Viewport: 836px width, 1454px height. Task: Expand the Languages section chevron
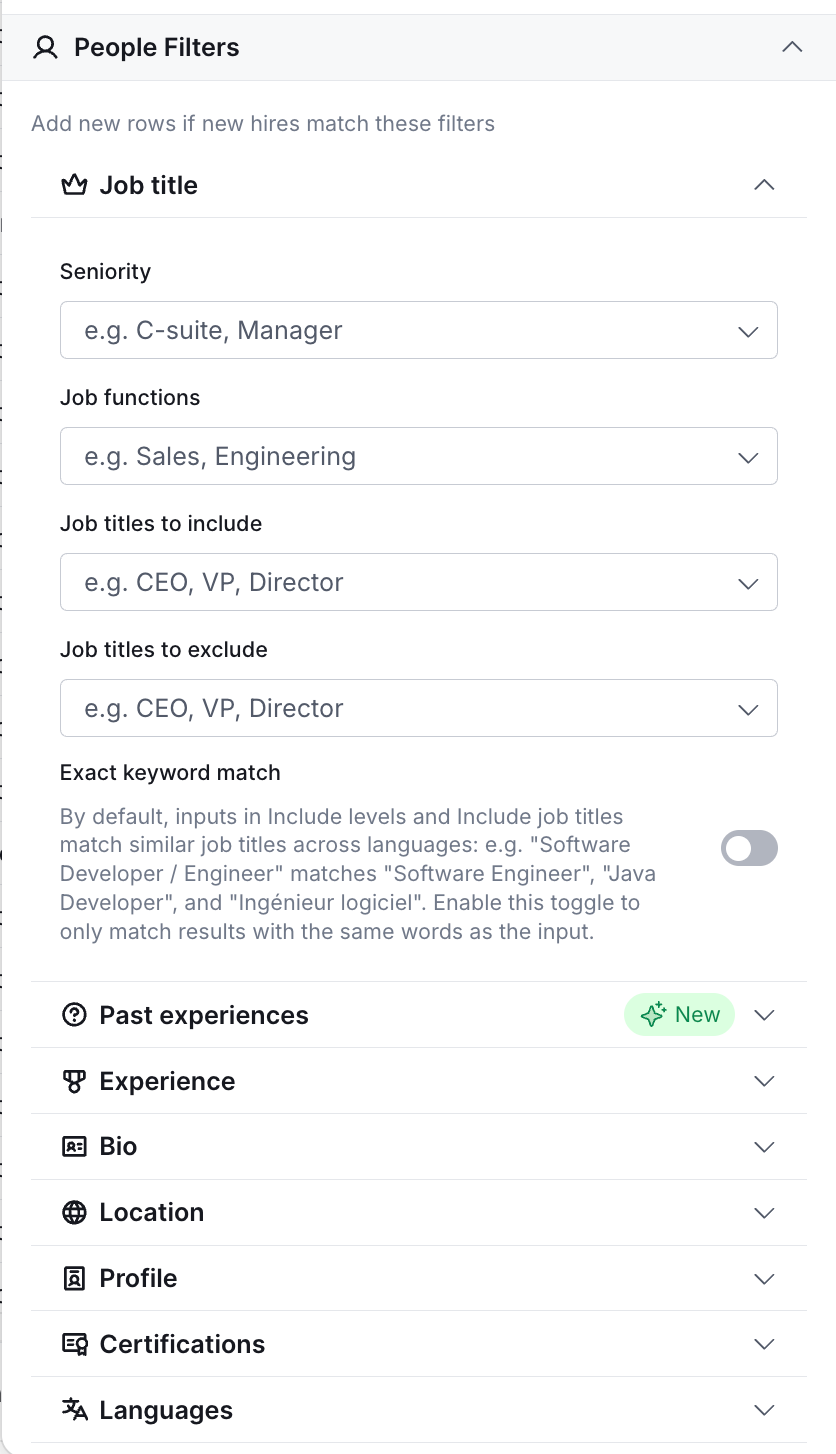click(x=764, y=1410)
